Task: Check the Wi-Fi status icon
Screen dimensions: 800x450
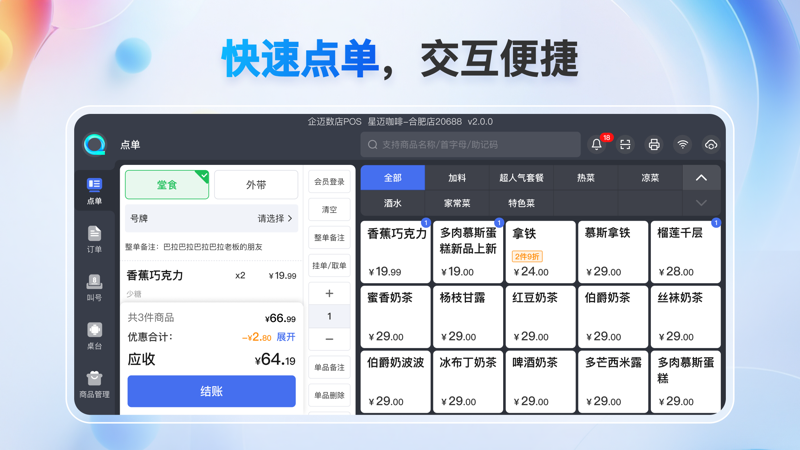Action: coord(682,145)
